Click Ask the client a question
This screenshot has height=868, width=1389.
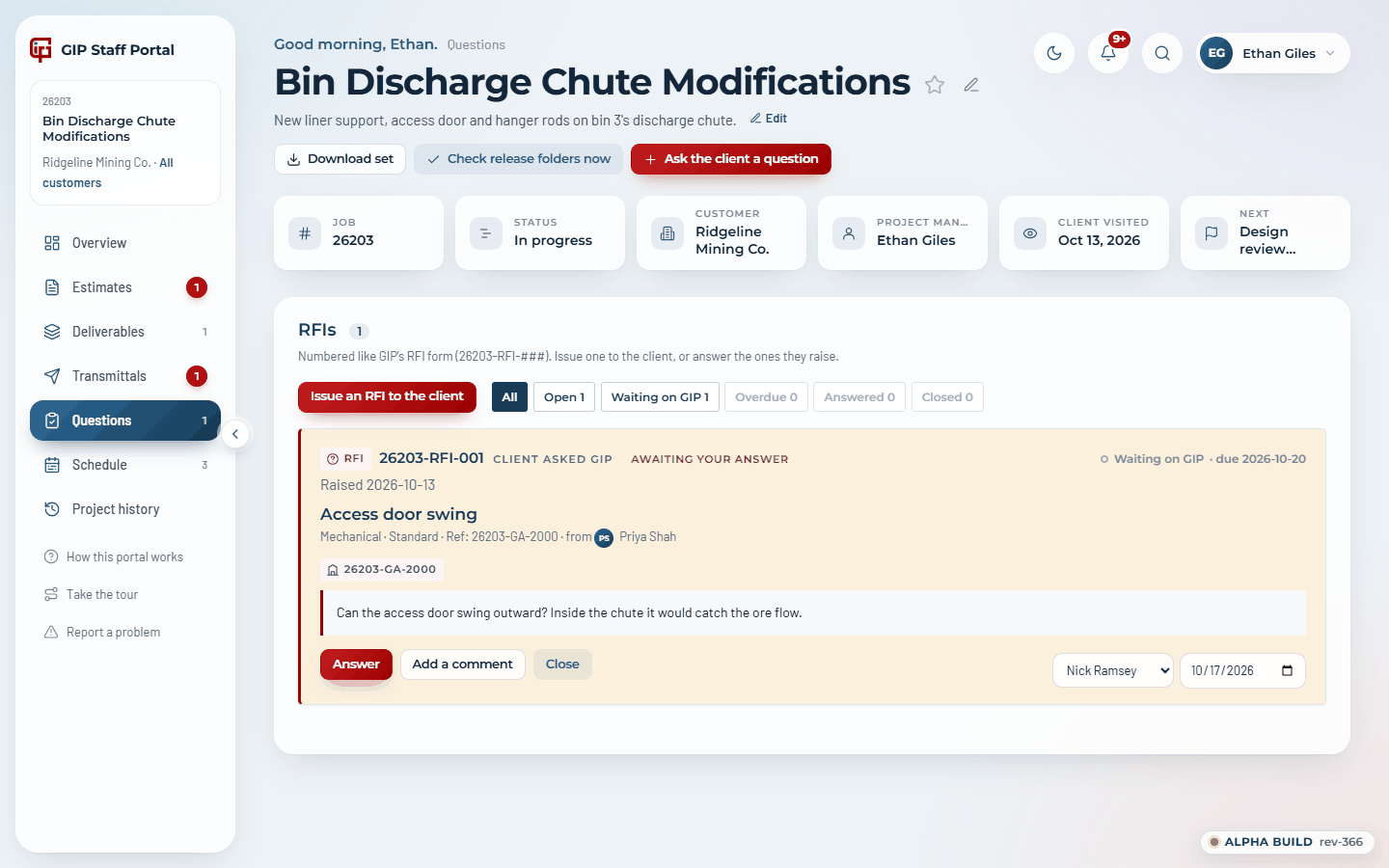tap(731, 159)
